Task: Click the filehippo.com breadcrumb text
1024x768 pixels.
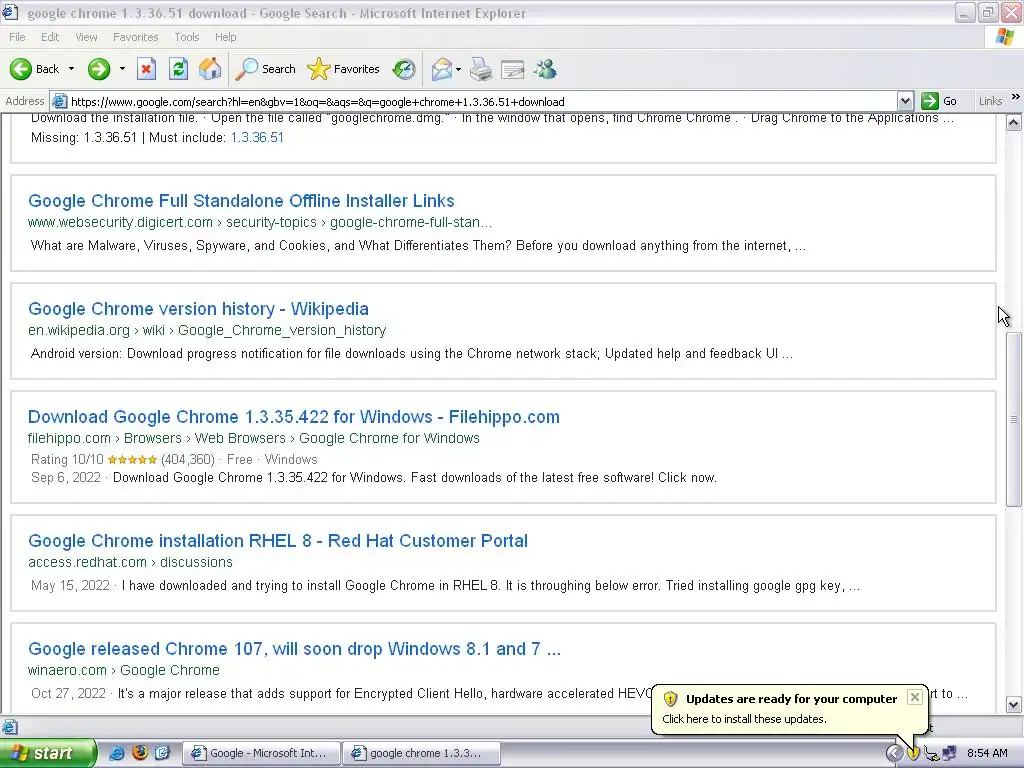Action: [x=253, y=438]
